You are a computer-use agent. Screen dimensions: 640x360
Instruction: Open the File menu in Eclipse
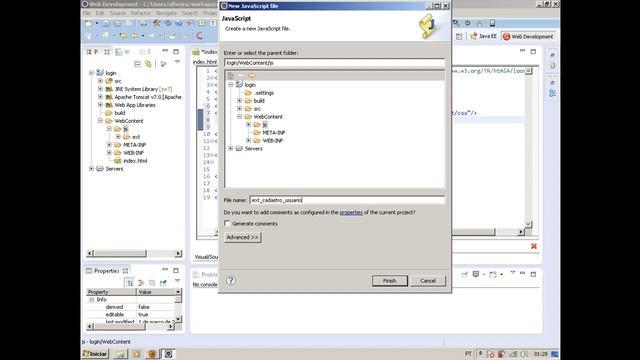click(87, 13)
